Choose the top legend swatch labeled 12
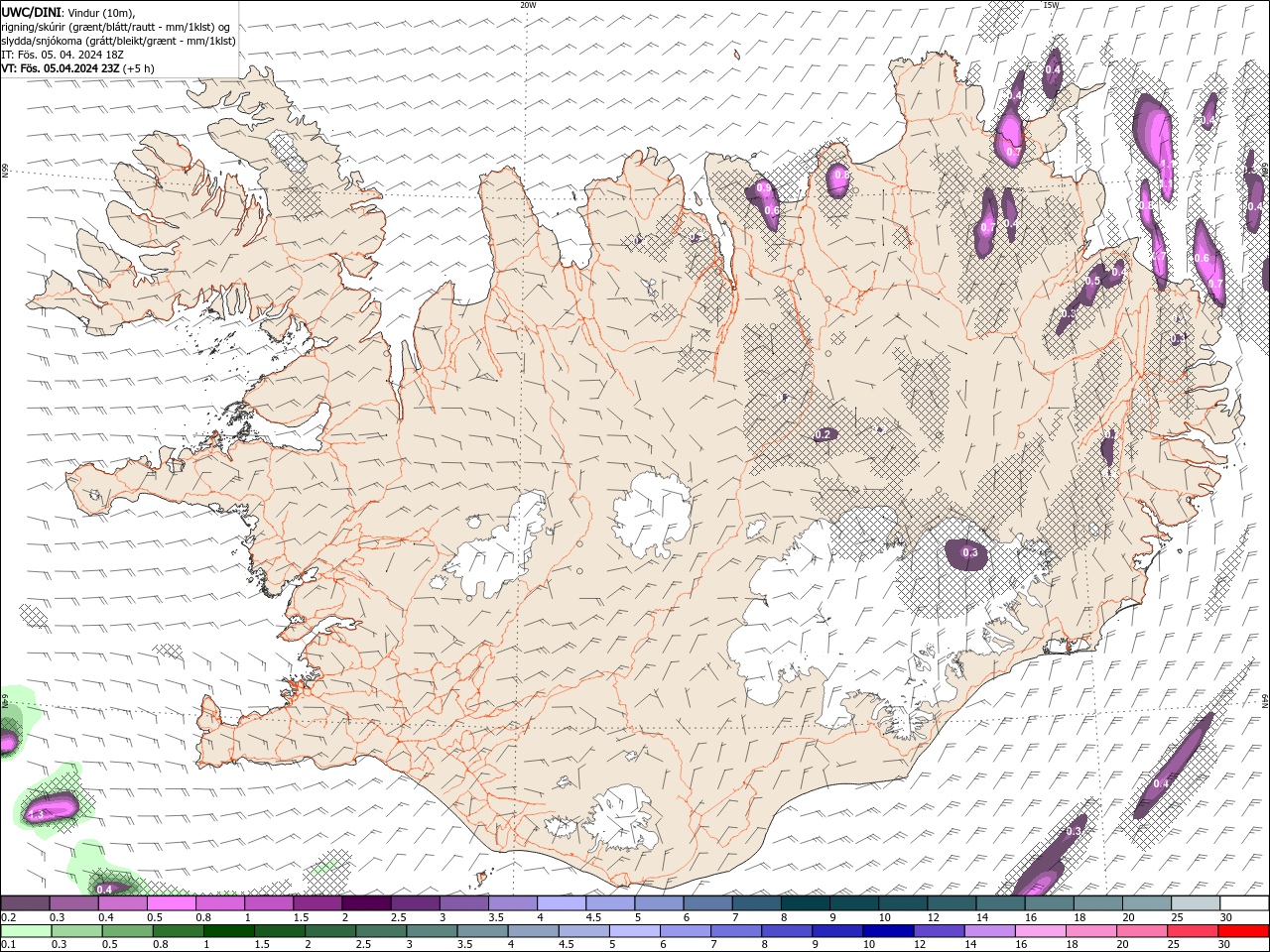 pyautogui.click(x=952, y=903)
